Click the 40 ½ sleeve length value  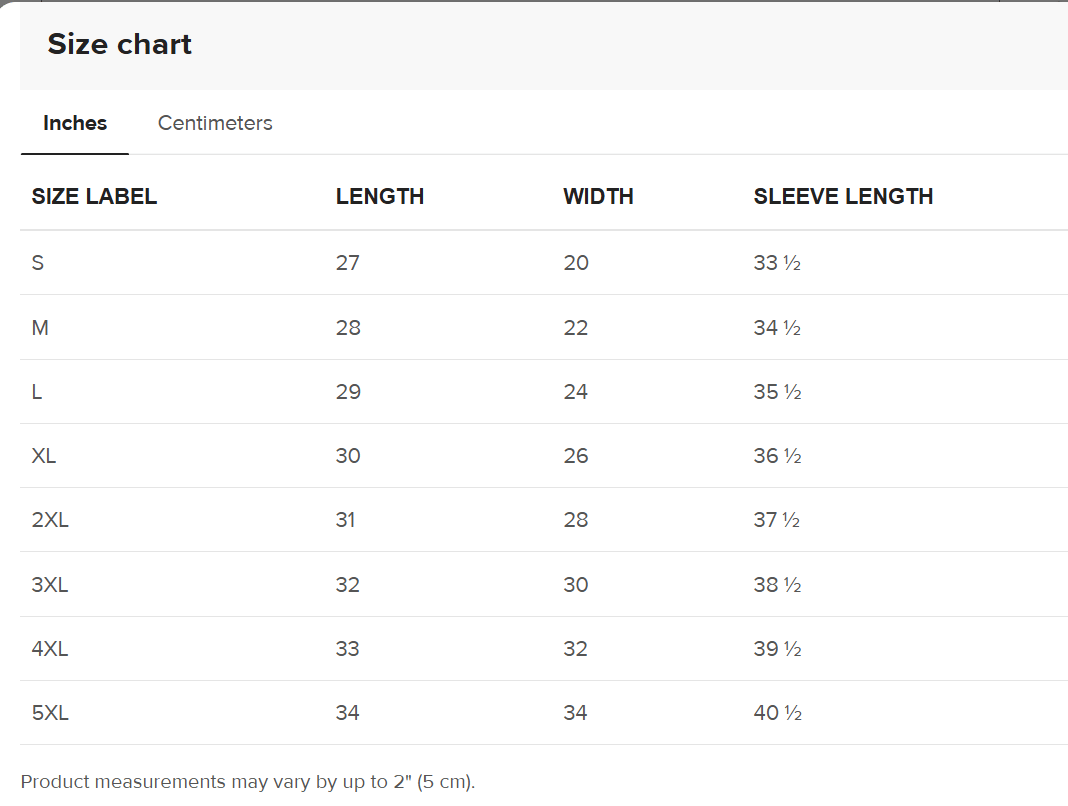pos(777,713)
